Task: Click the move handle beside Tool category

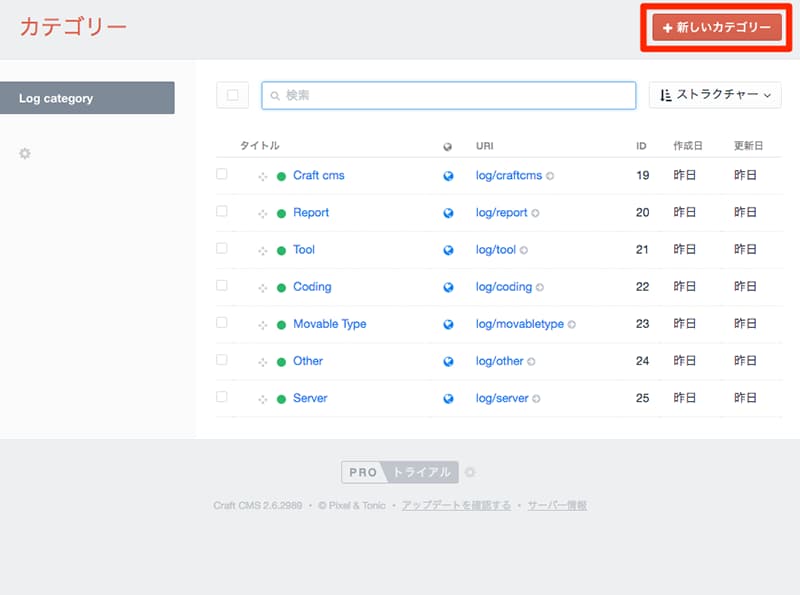Action: point(262,250)
